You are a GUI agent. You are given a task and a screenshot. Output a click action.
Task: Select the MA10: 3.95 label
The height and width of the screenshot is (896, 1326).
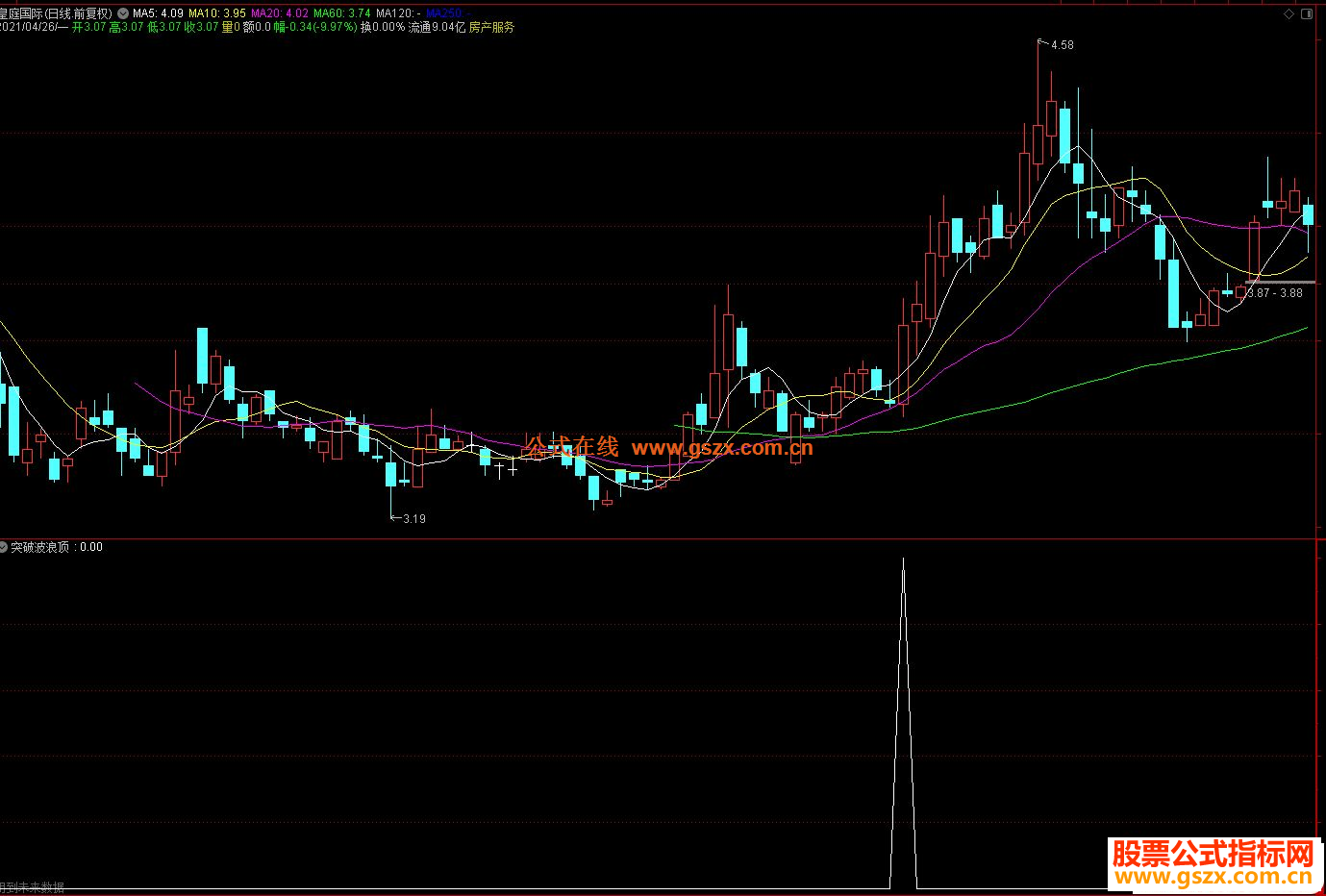point(217,14)
